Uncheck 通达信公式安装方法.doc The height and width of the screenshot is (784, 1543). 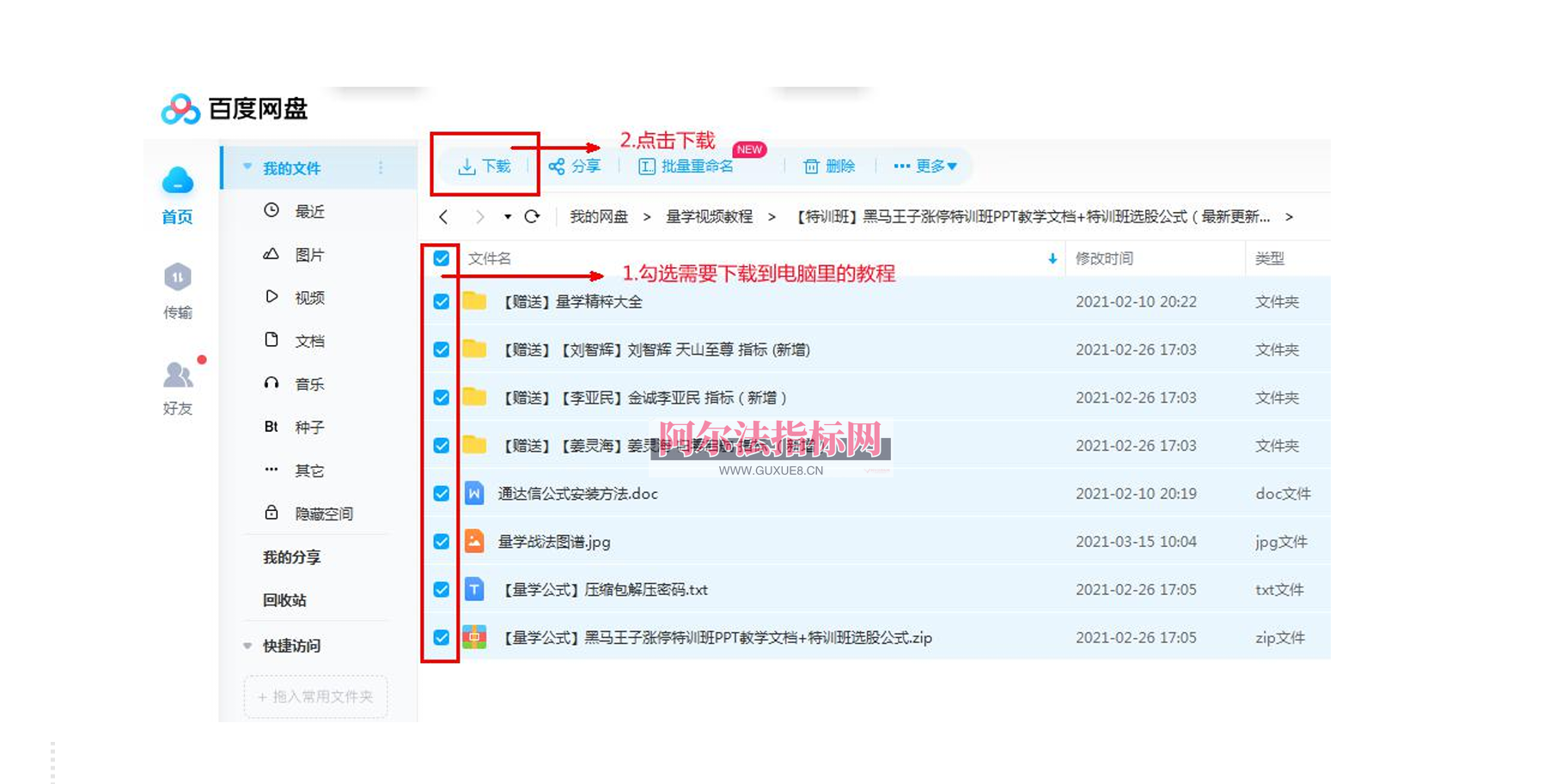pos(442,494)
